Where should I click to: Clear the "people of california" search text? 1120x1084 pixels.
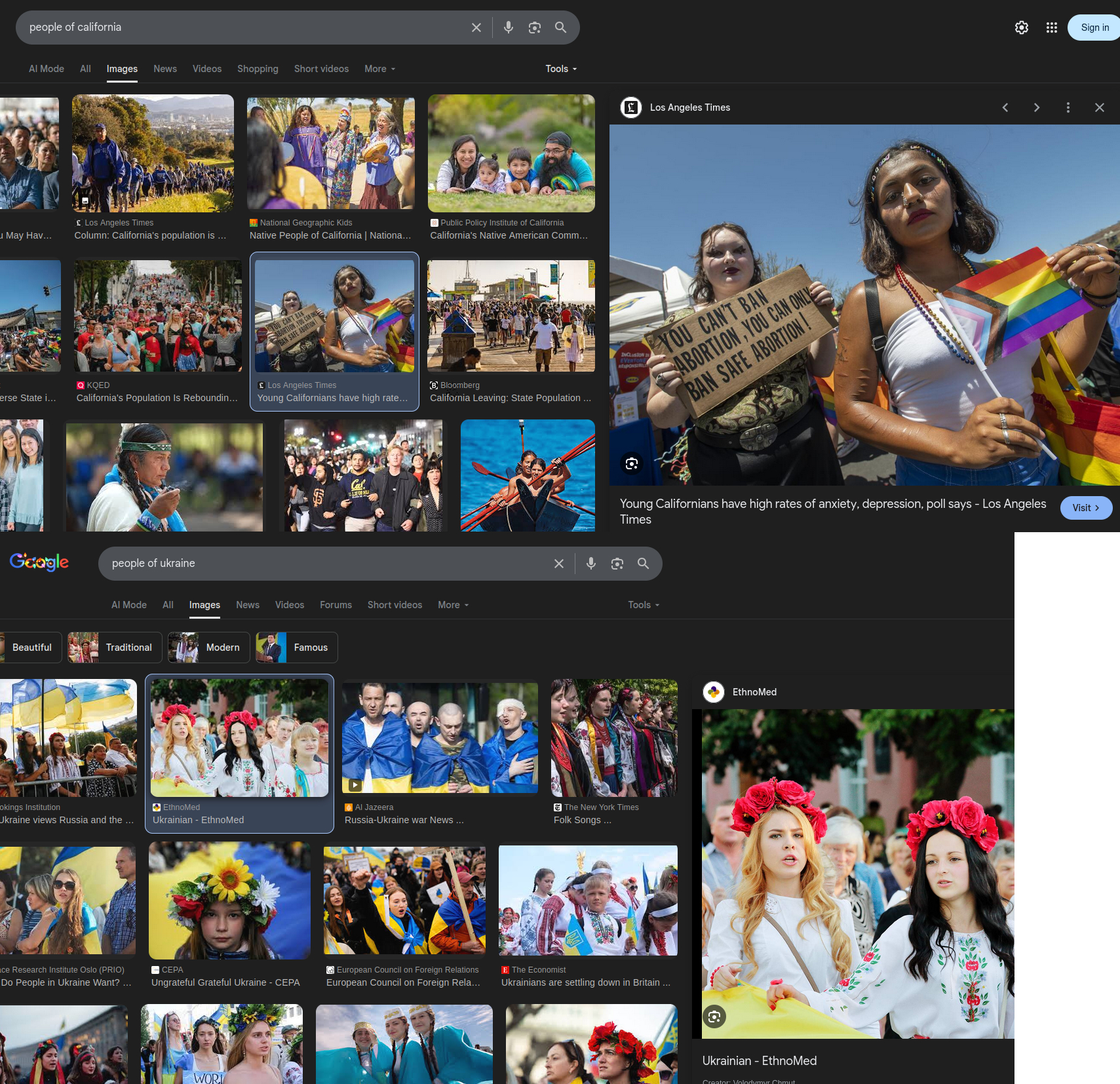coord(476,28)
